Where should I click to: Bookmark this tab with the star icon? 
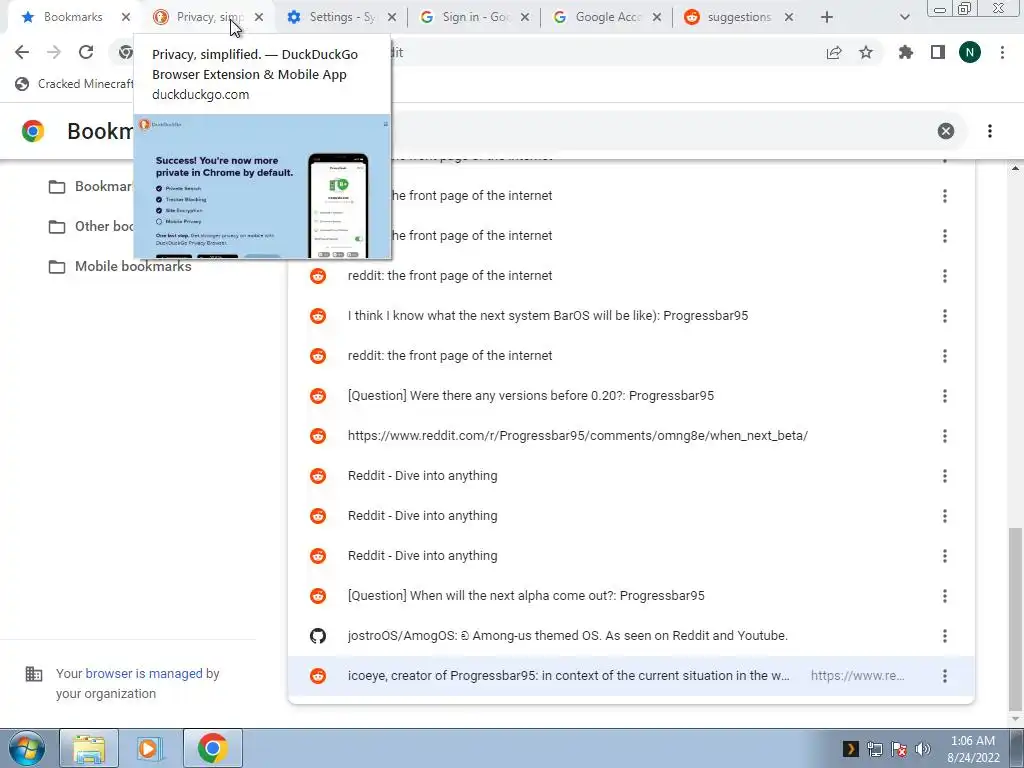pyautogui.click(x=866, y=53)
